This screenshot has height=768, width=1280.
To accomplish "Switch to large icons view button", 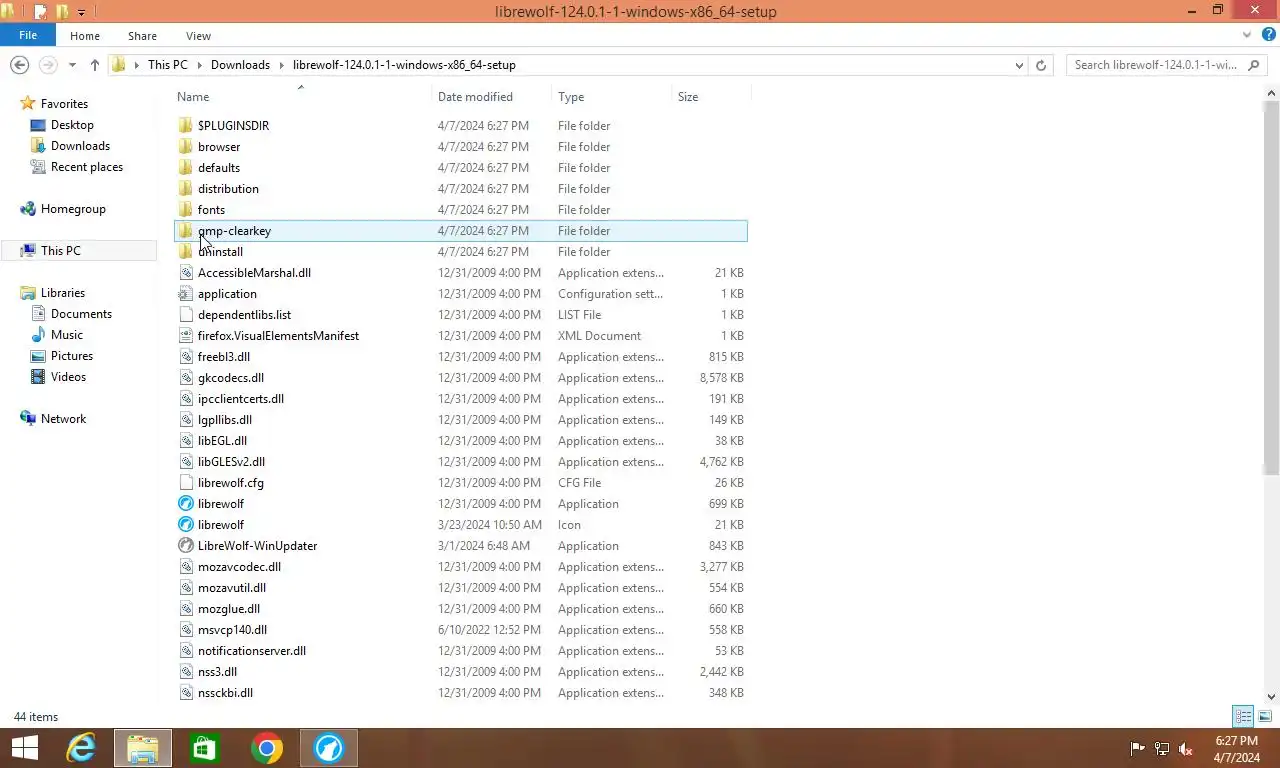I will coord(1265,717).
